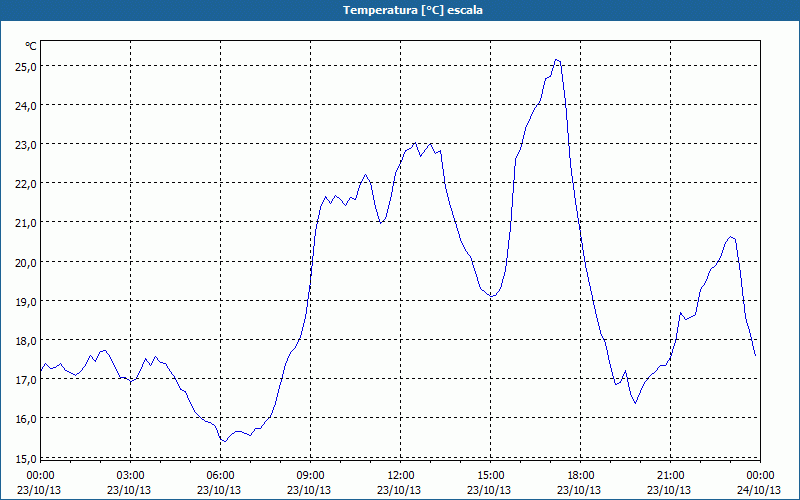Click the 24/10/13 date label

759,490
